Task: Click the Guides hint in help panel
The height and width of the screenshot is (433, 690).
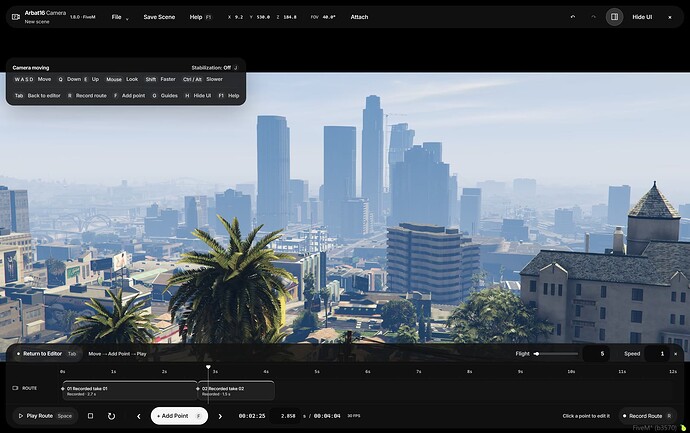Action: pyautogui.click(x=165, y=95)
